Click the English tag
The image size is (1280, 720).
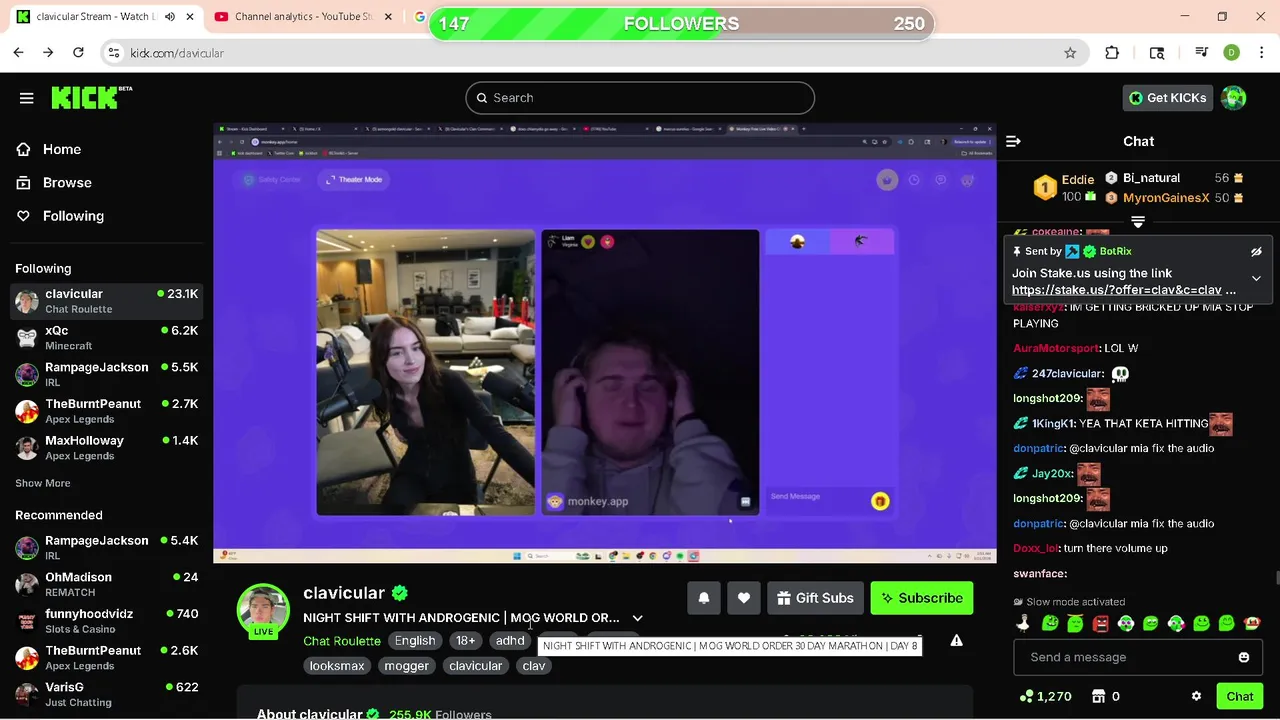415,641
